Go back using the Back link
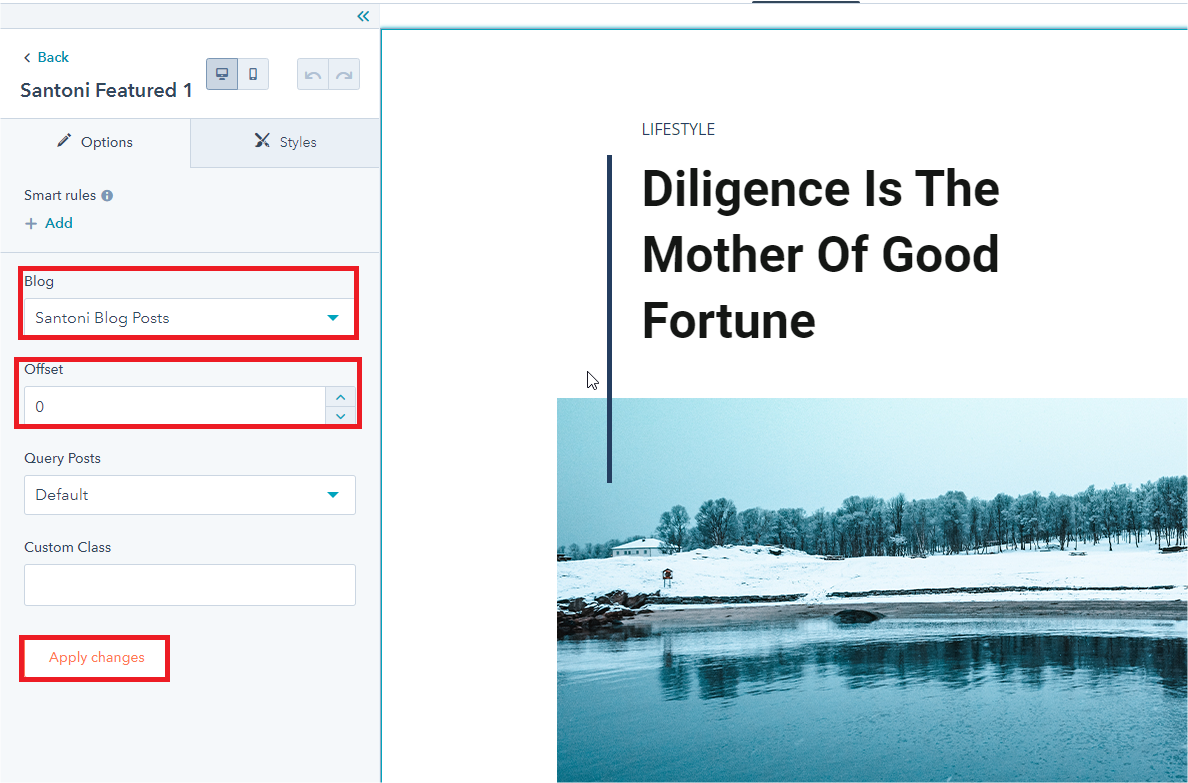Image resolution: width=1188 pixels, height=783 pixels. pos(46,57)
